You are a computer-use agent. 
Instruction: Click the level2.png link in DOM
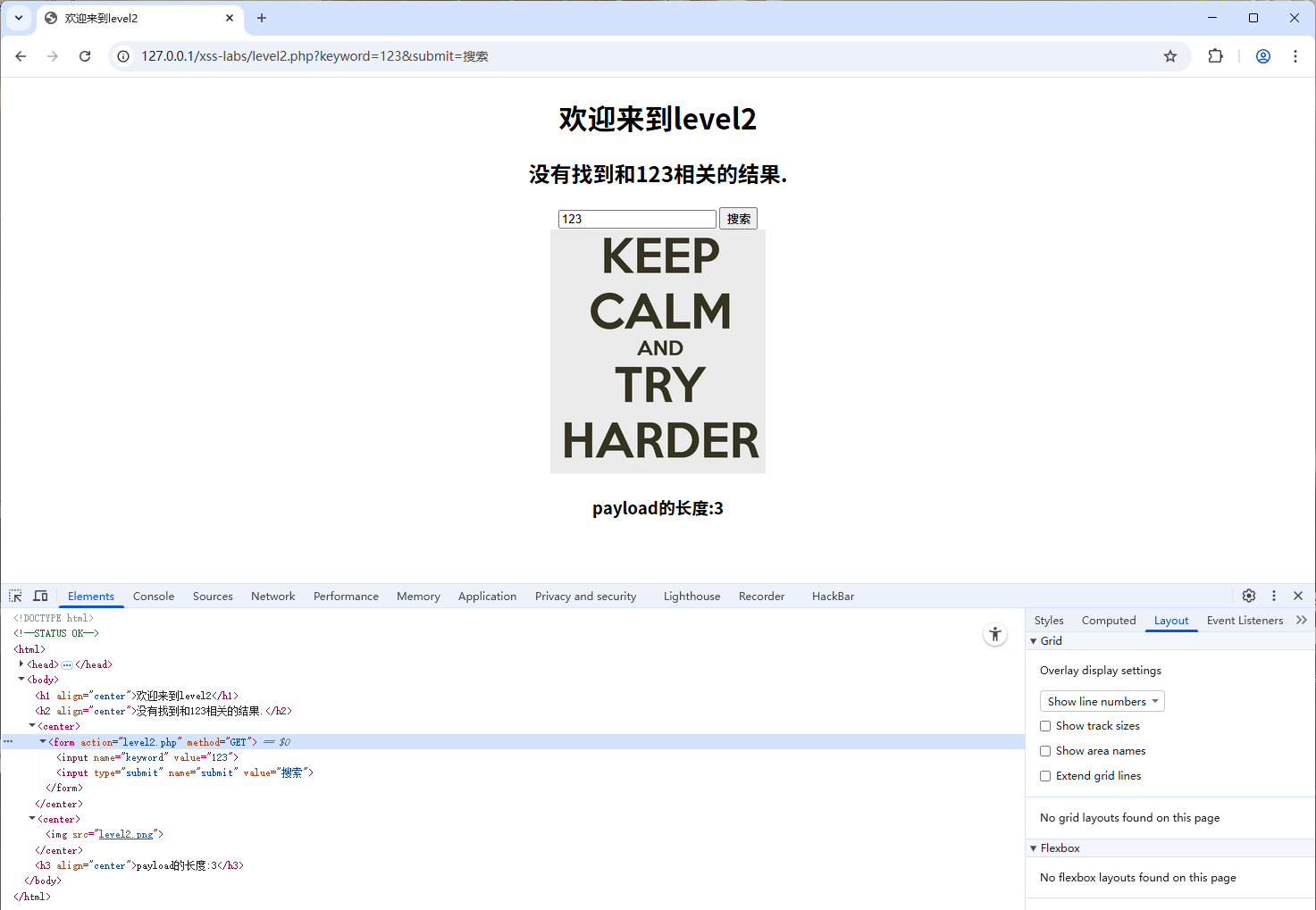126,834
